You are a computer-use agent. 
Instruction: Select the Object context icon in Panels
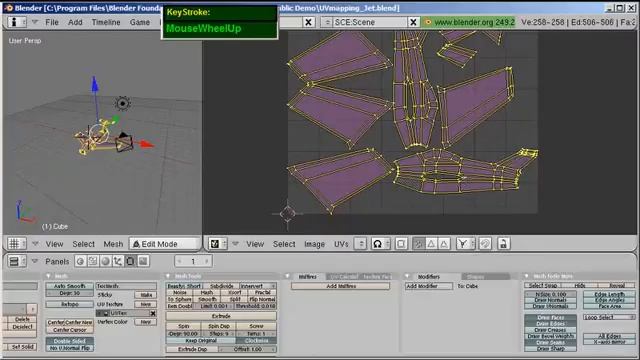coord(118,261)
